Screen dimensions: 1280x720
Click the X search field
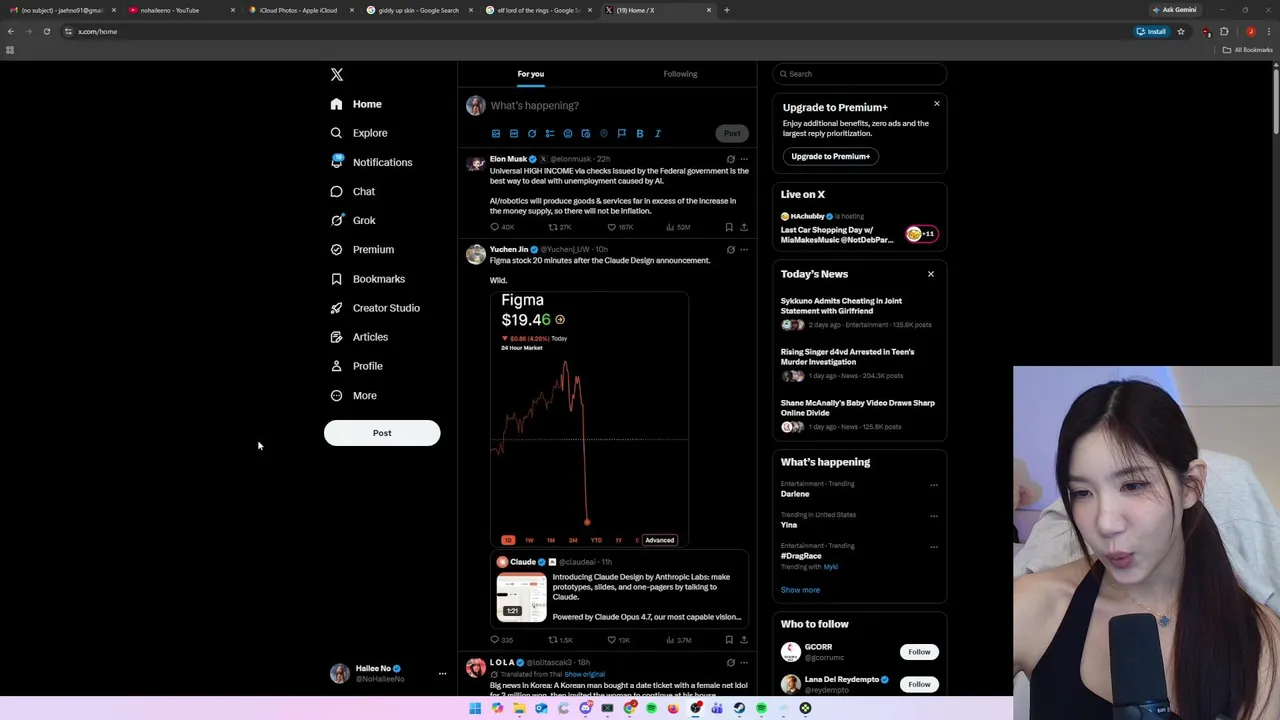click(859, 74)
